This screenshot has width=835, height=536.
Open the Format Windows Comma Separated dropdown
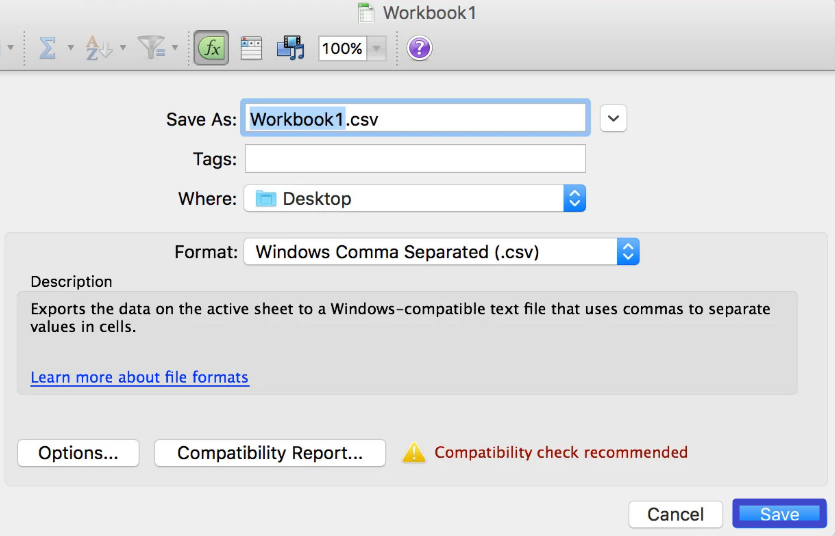[x=441, y=251]
